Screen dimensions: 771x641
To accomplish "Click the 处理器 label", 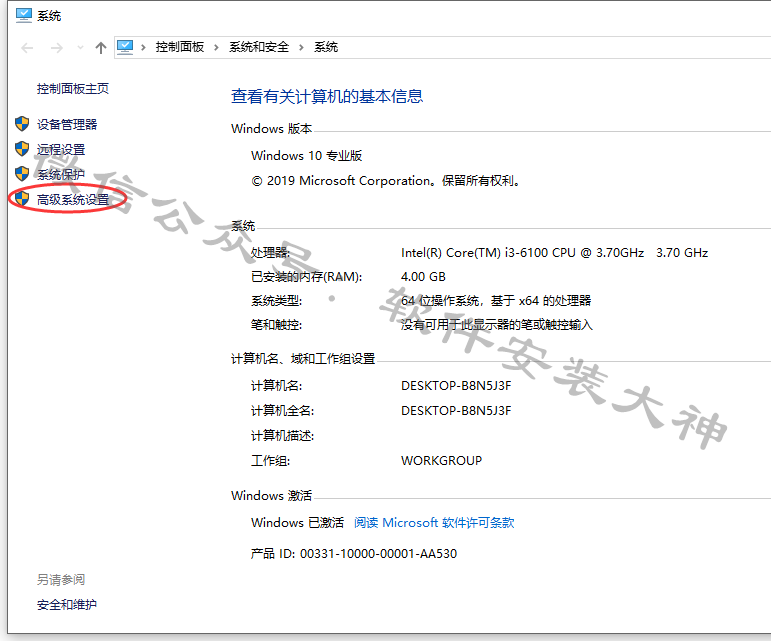I will (270, 253).
